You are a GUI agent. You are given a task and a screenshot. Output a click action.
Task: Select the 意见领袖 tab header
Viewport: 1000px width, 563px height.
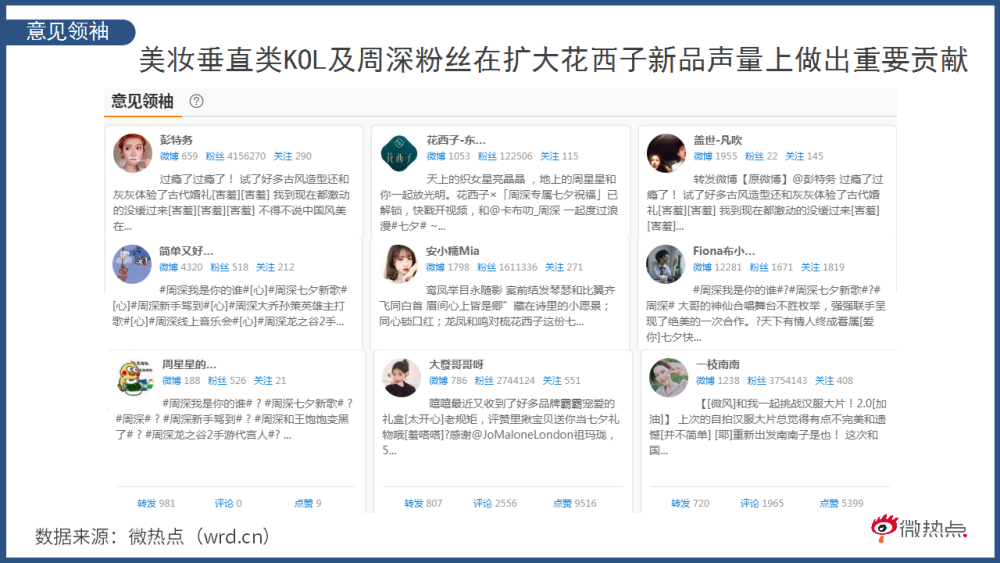click(142, 101)
